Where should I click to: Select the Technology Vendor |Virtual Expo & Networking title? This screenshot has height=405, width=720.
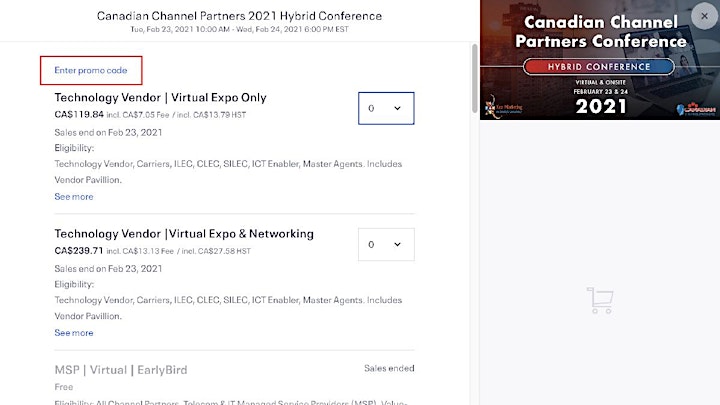click(184, 234)
